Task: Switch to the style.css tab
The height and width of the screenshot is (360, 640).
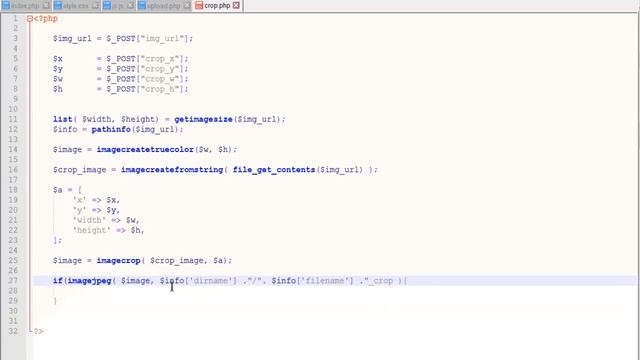Action: pyautogui.click(x=77, y=6)
